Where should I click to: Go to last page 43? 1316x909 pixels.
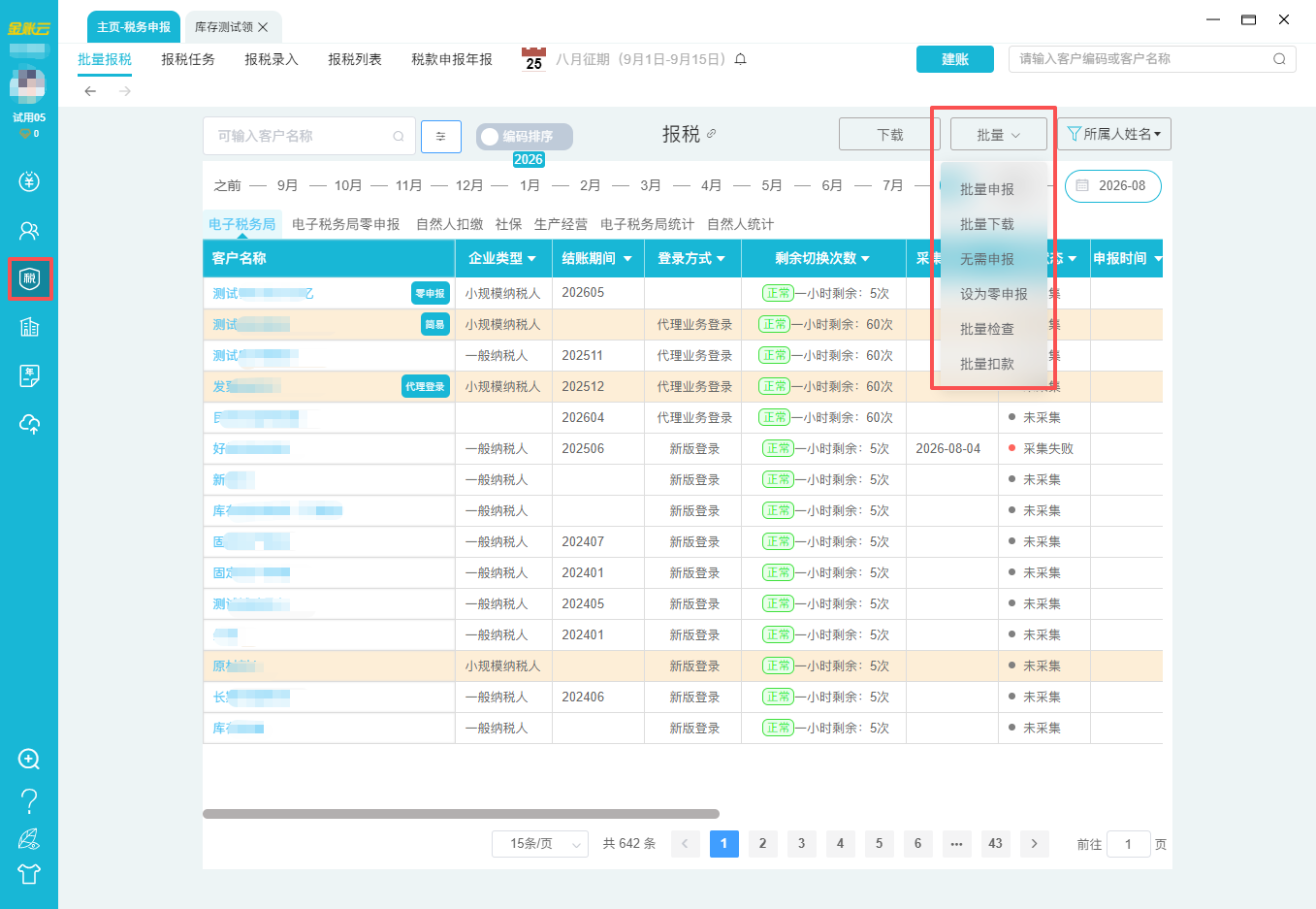[995, 844]
